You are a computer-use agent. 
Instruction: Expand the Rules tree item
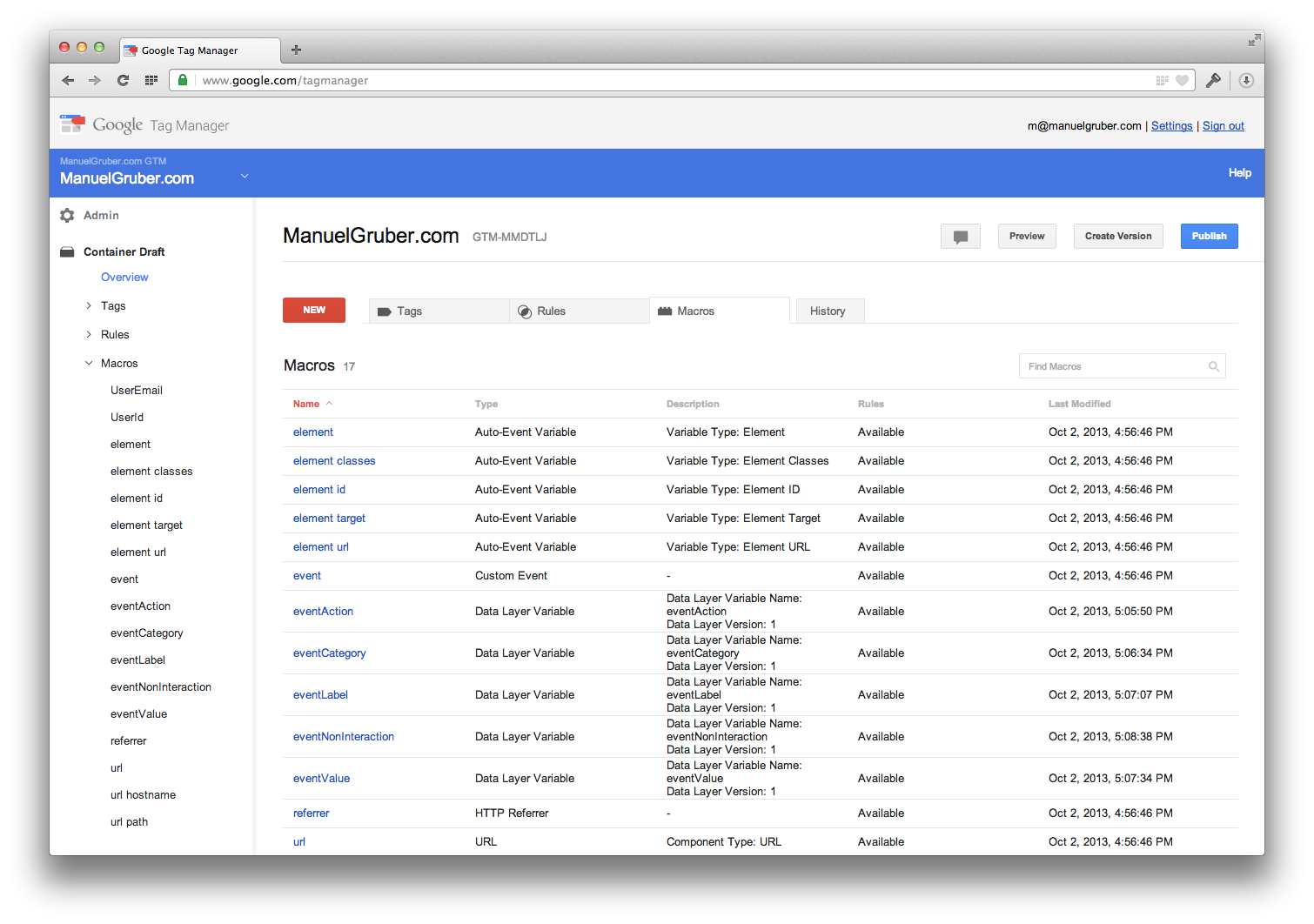(89, 334)
